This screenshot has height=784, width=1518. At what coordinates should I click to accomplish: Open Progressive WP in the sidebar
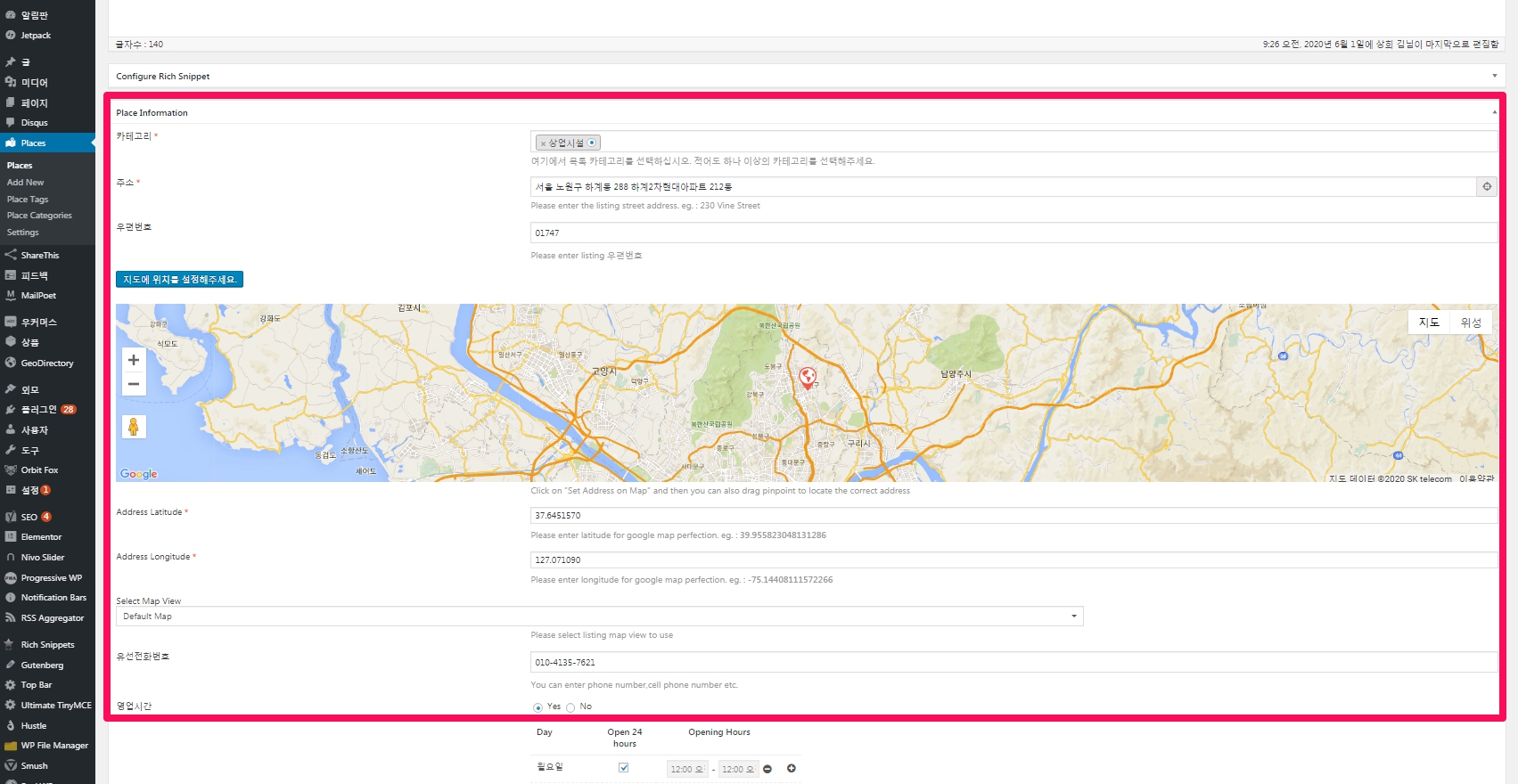pos(52,577)
